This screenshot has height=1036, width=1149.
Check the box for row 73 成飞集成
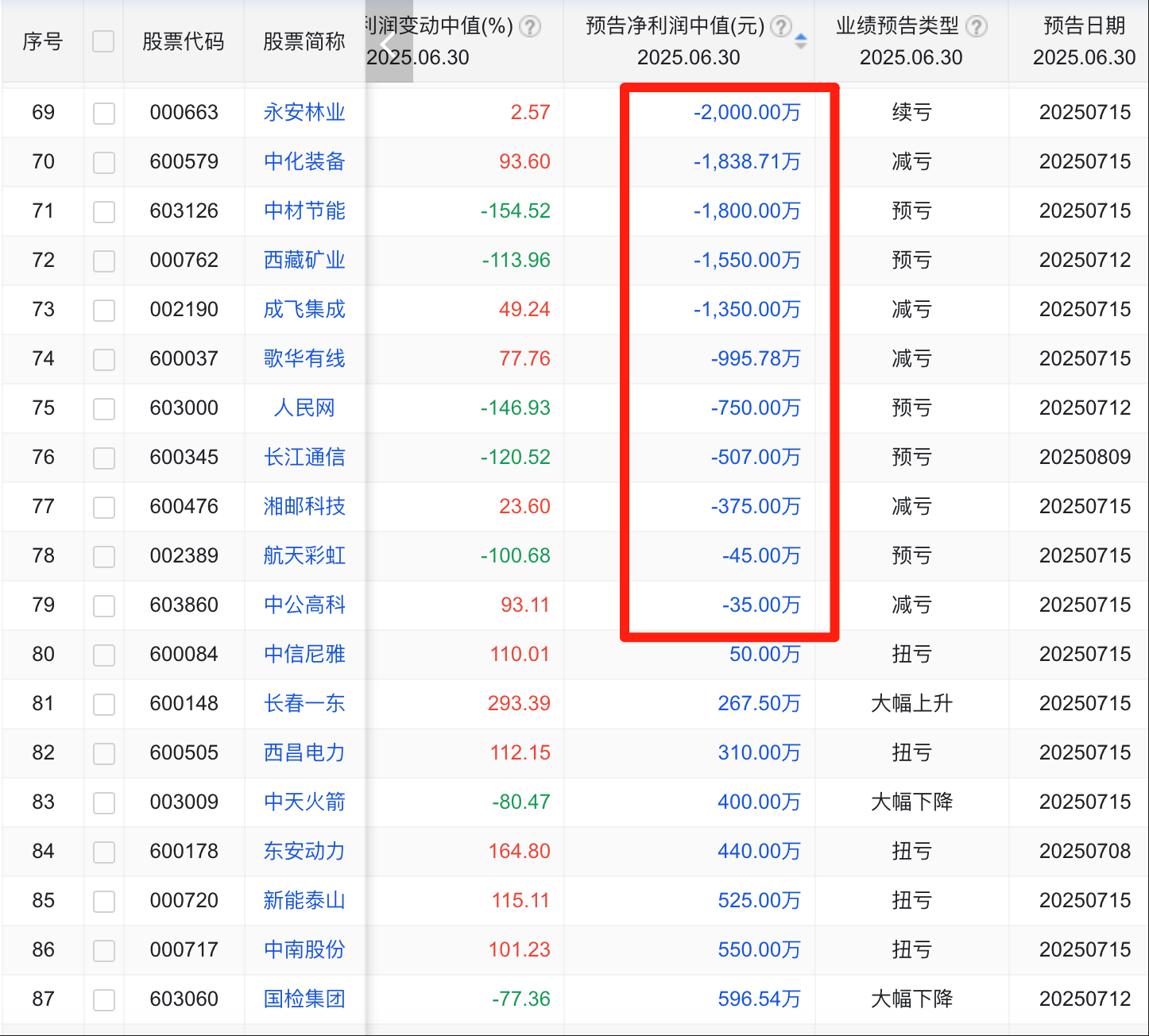click(104, 311)
